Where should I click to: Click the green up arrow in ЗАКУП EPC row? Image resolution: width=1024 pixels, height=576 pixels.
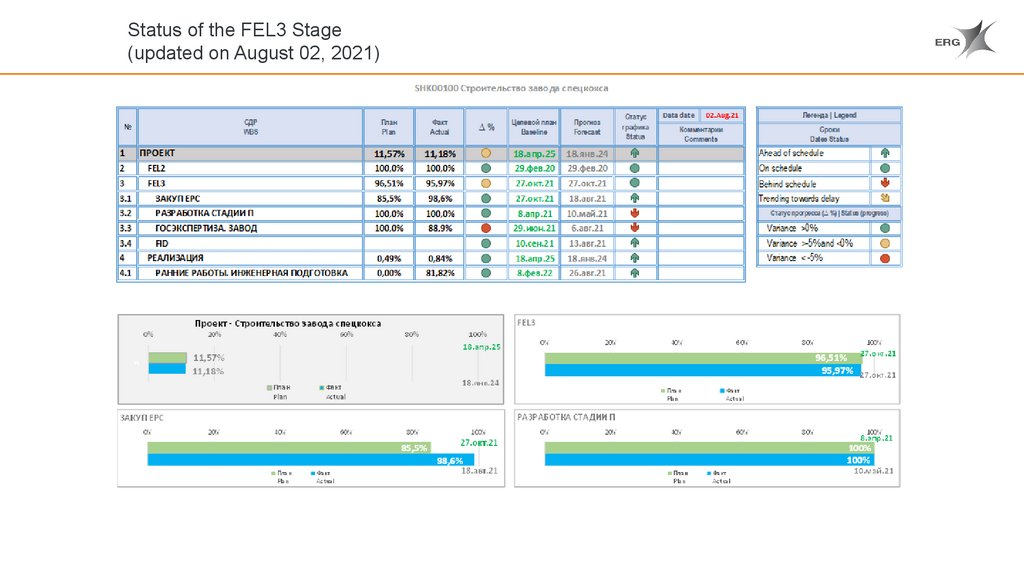[634, 198]
